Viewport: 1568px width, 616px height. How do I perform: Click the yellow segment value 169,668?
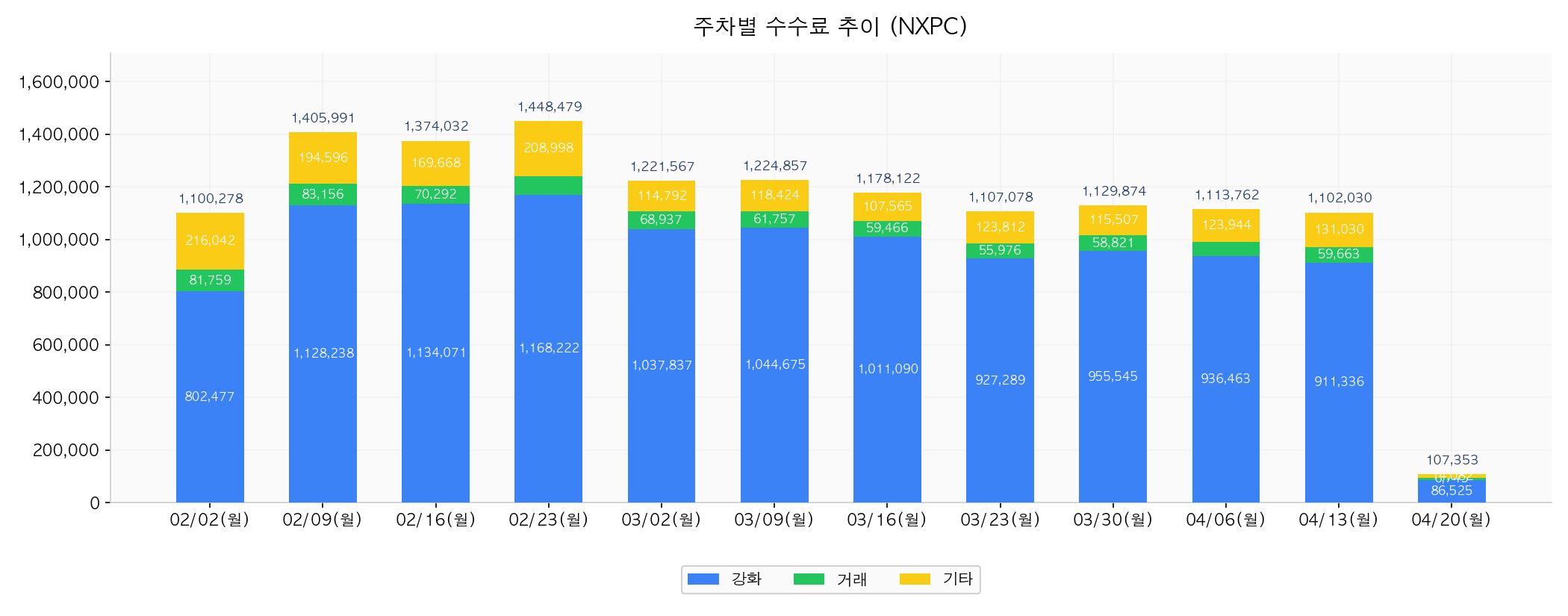(x=436, y=163)
